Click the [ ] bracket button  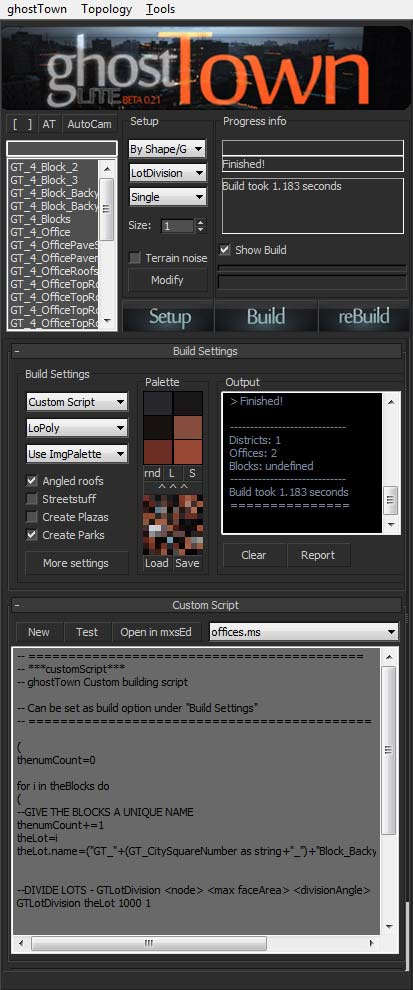(x=22, y=124)
